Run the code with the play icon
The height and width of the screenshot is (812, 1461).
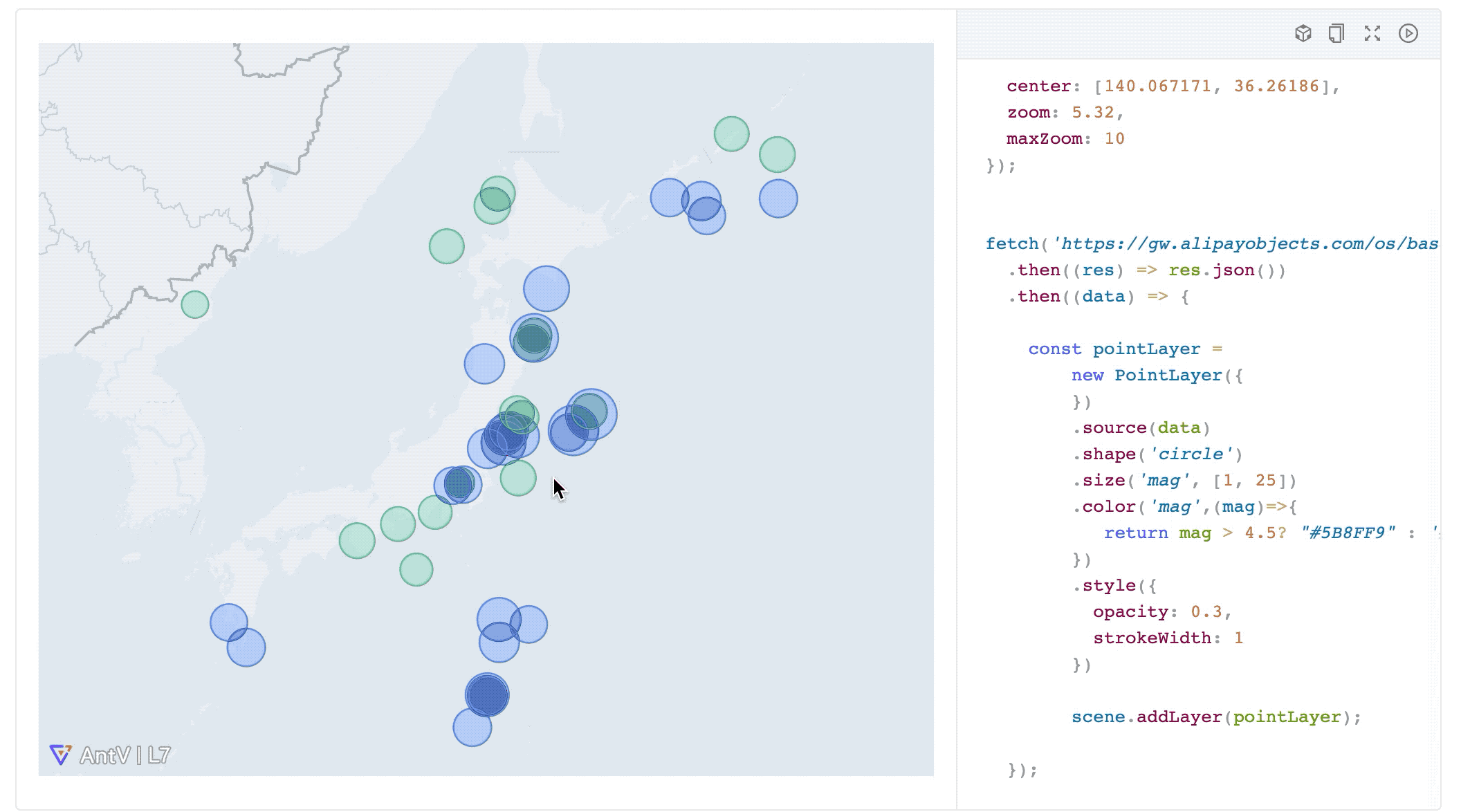pos(1408,33)
